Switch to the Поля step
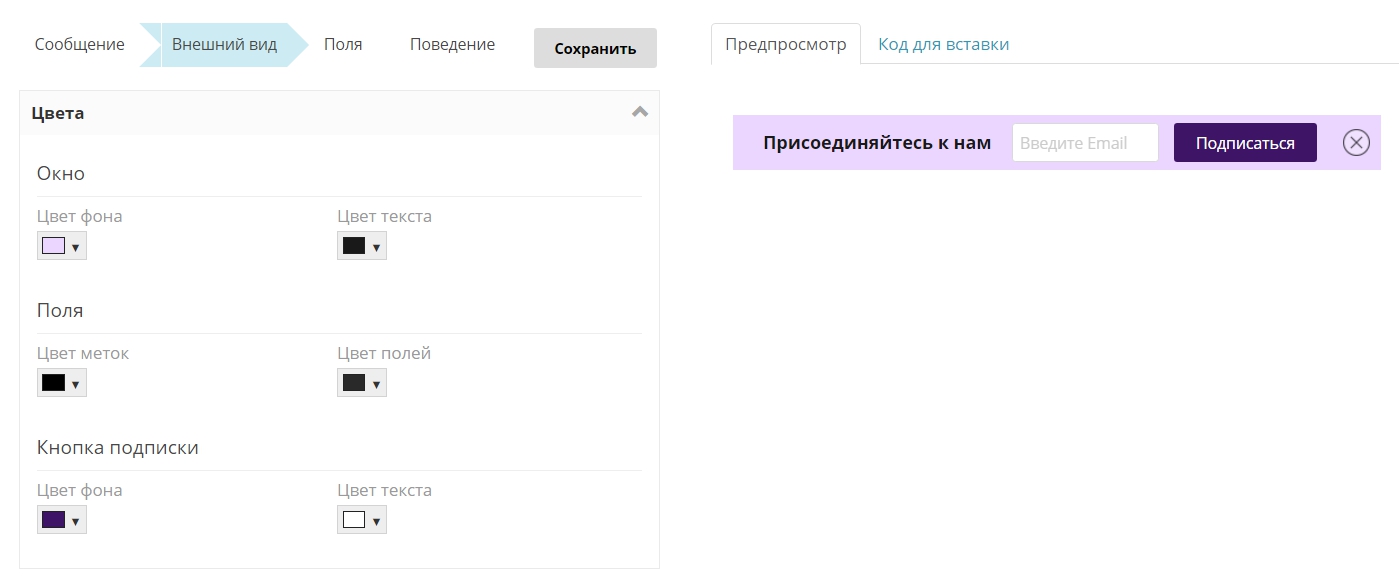The width and height of the screenshot is (1399, 584). [x=343, y=45]
